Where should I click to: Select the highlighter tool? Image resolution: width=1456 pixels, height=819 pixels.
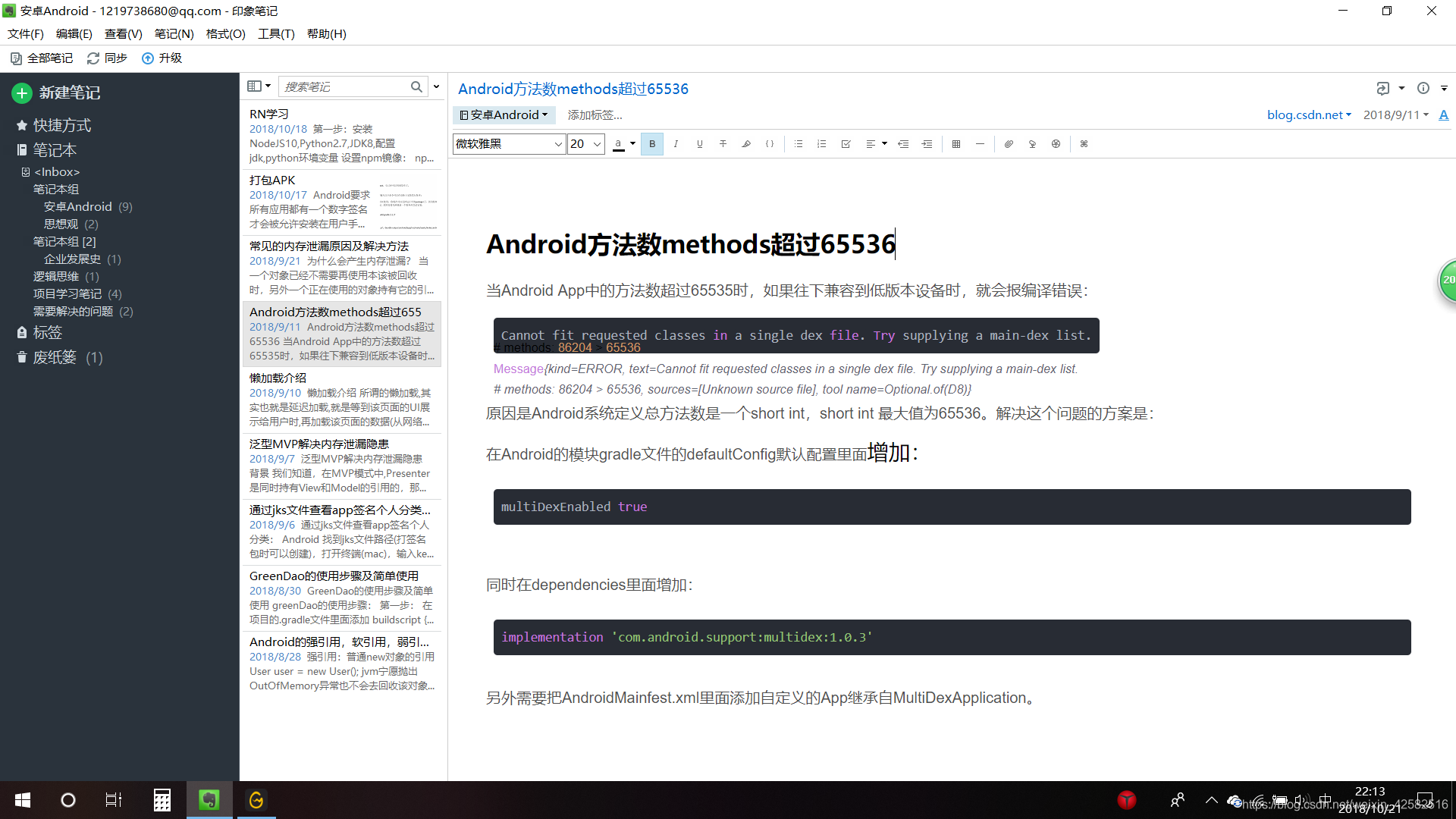[746, 144]
